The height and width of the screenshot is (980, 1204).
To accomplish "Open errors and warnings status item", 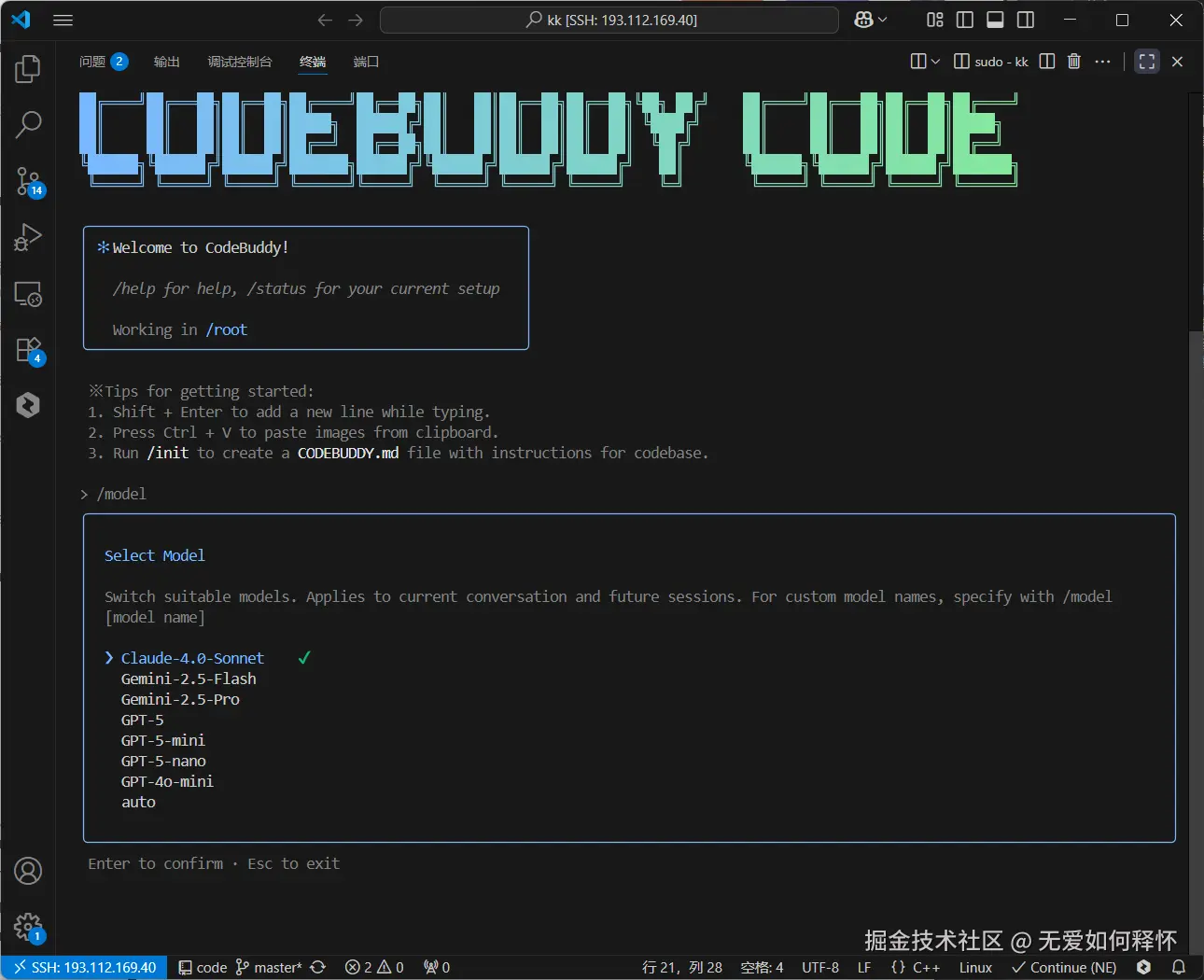I will 374,967.
